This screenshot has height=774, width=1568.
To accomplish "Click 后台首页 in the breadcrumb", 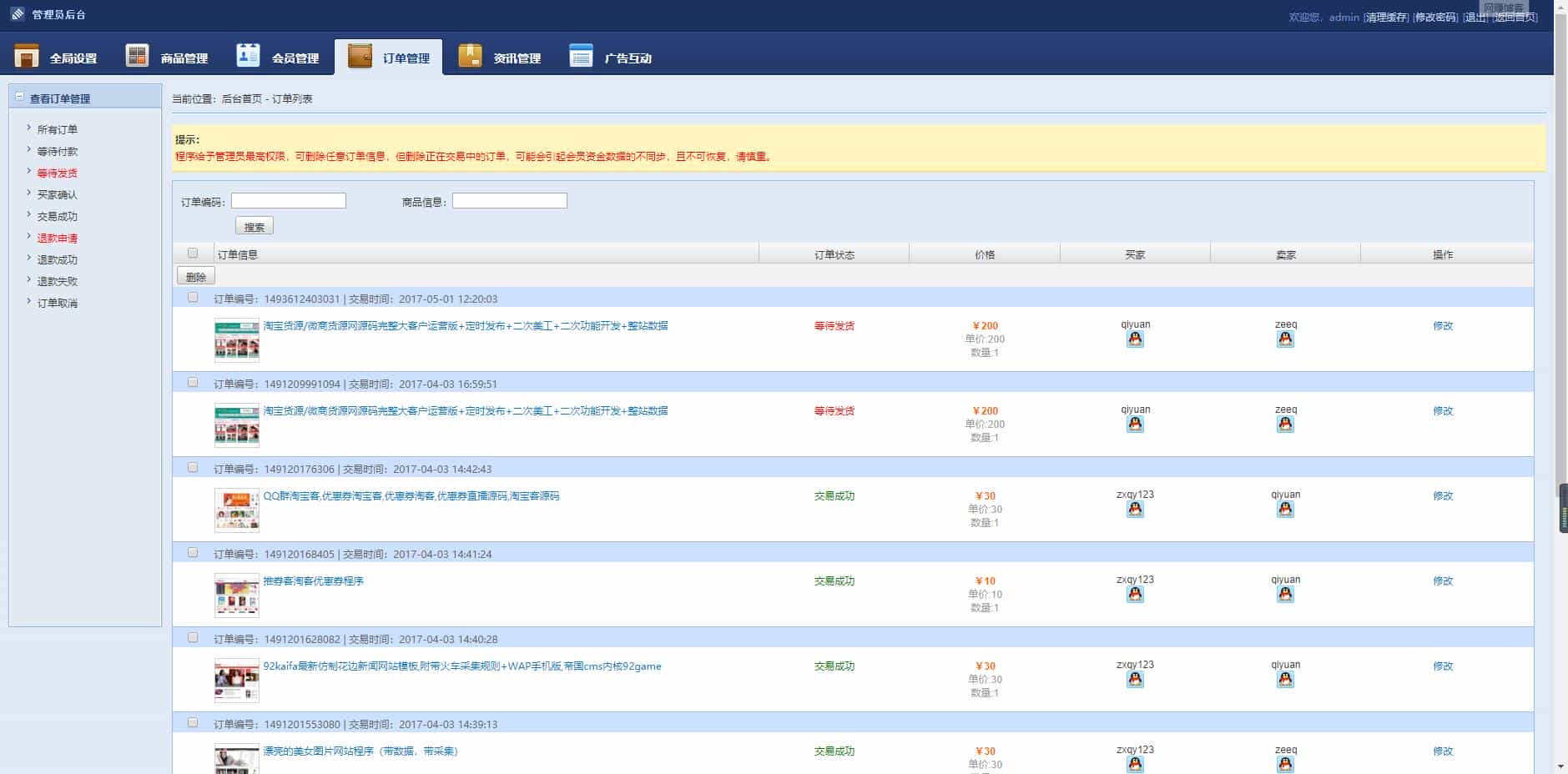I will (x=241, y=98).
